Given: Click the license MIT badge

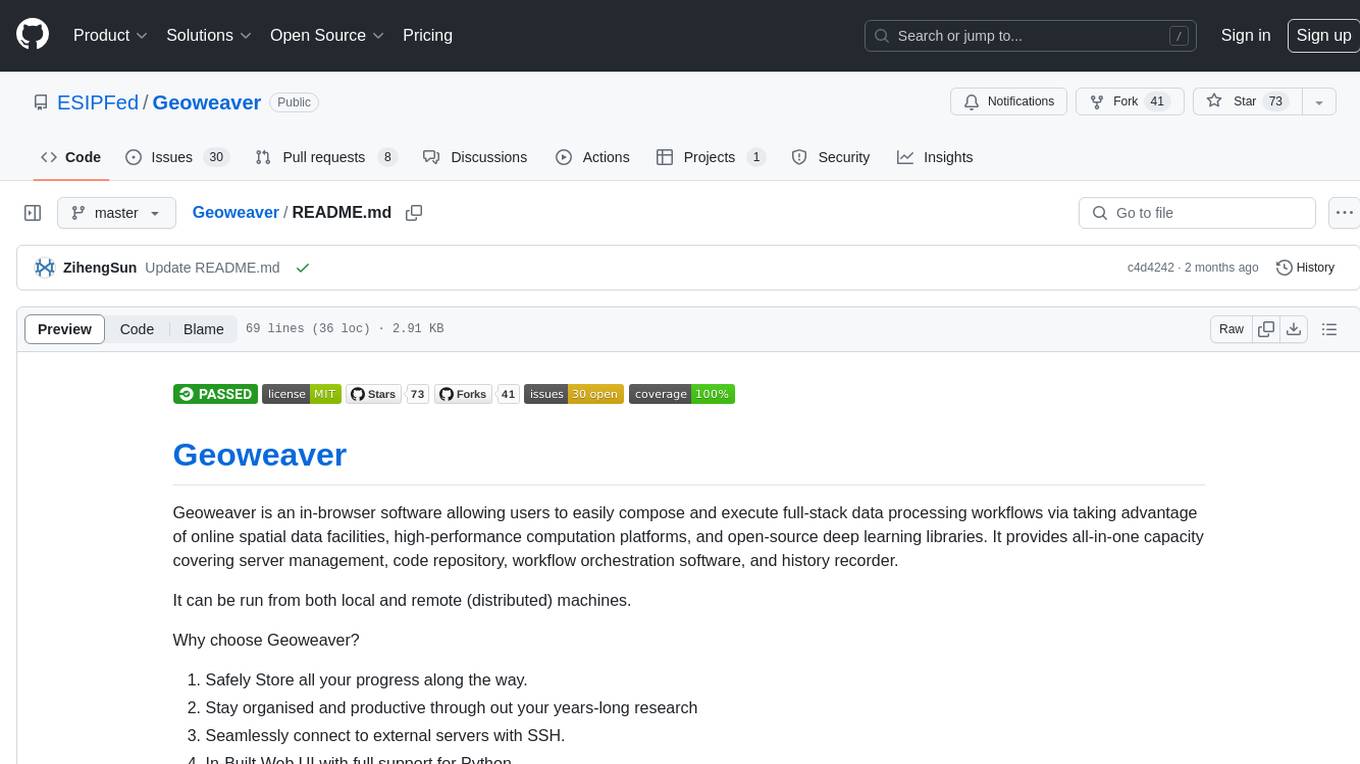Looking at the screenshot, I should [x=301, y=394].
